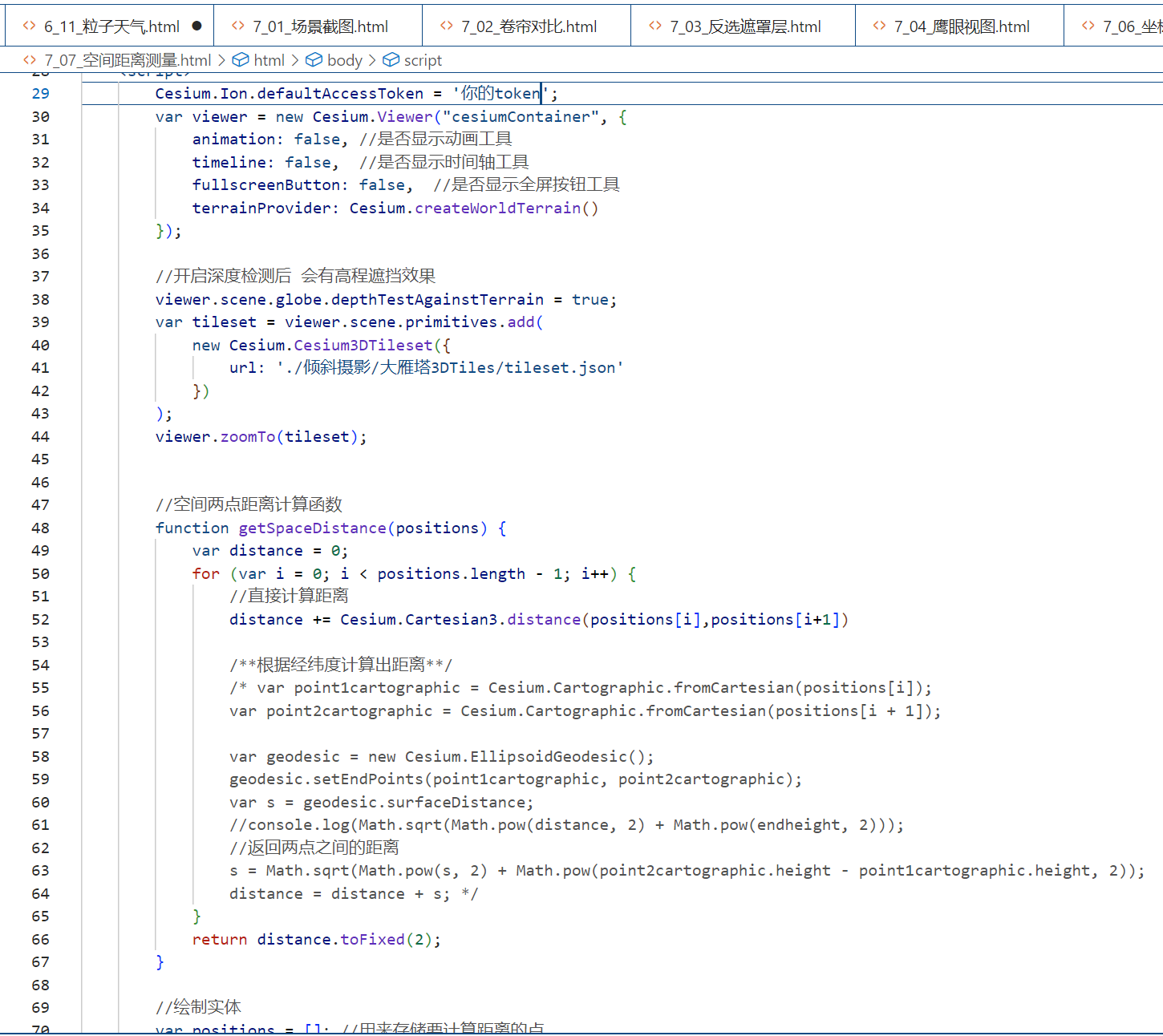Image resolution: width=1163 pixels, height=1036 pixels.
Task: Click the '你的token' string on line 29
Action: 501,93
